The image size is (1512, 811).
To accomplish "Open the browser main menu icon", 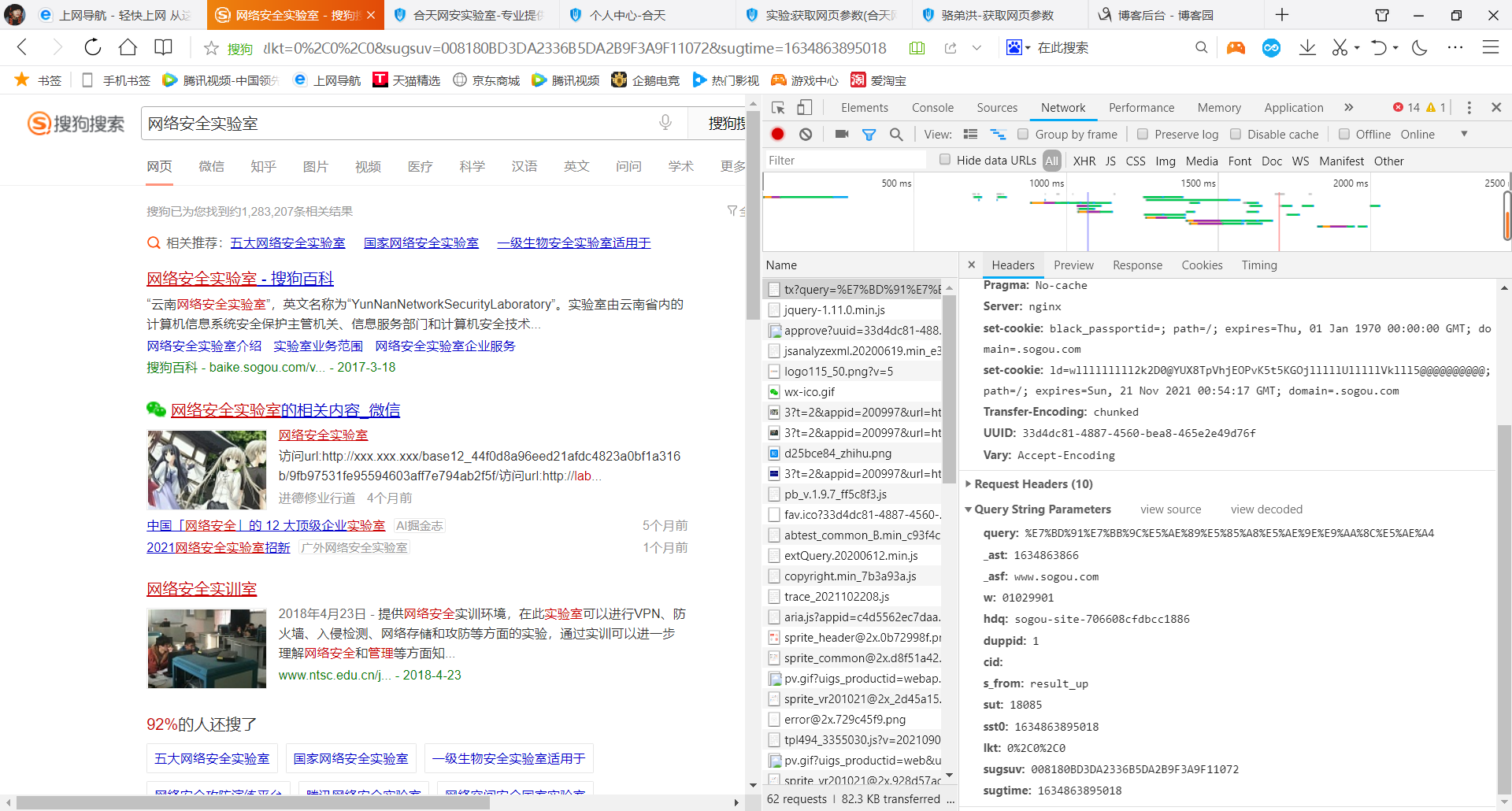I will (1491, 48).
